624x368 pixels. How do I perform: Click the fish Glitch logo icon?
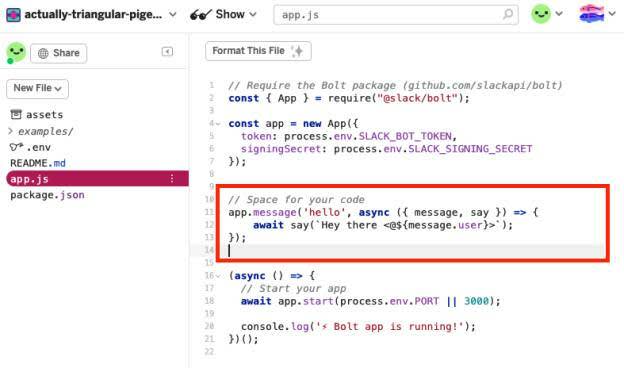tap(591, 14)
